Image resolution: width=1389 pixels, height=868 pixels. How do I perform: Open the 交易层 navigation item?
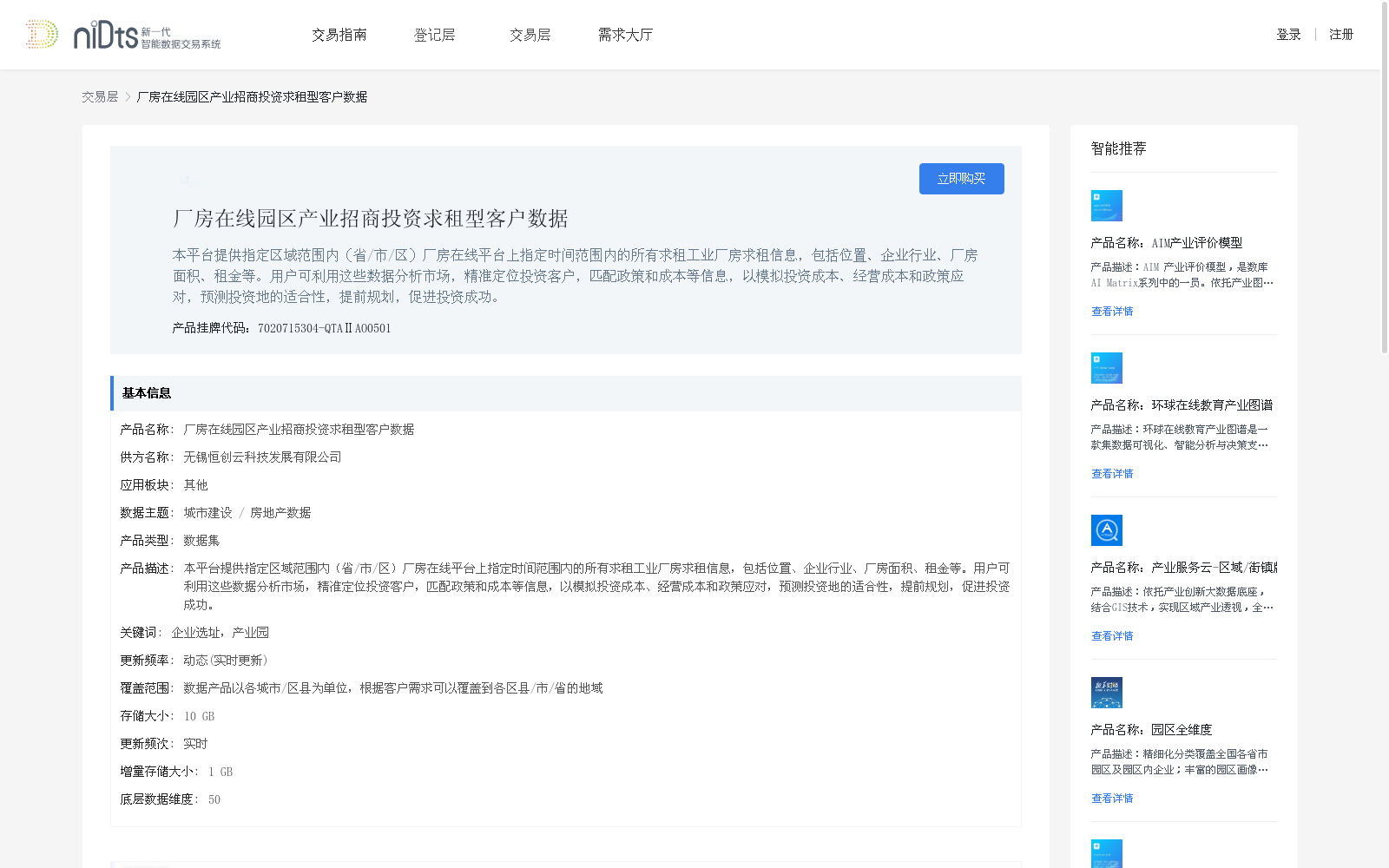click(x=530, y=35)
